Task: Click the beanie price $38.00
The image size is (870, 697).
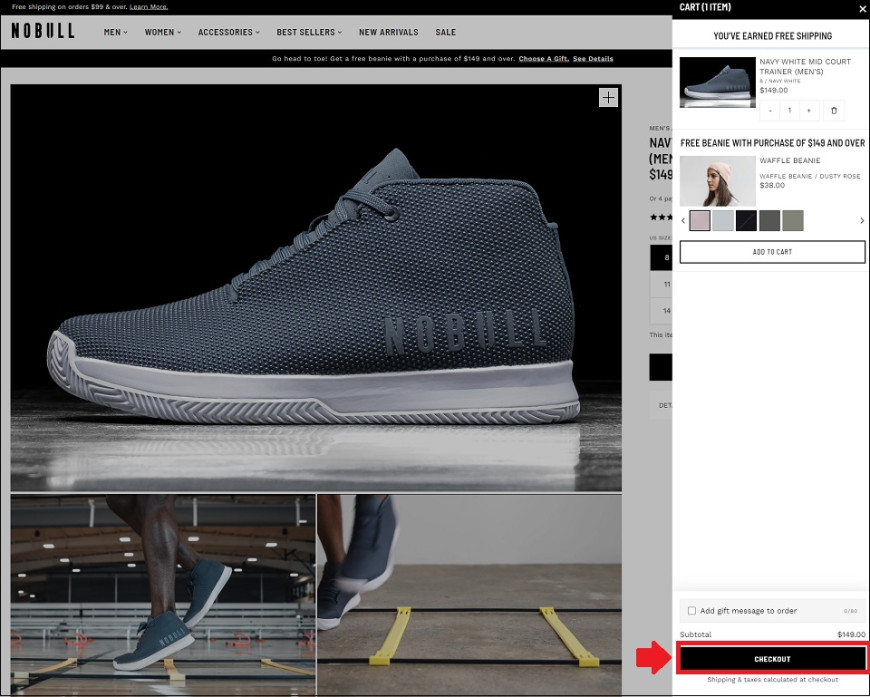Action: tap(772, 185)
